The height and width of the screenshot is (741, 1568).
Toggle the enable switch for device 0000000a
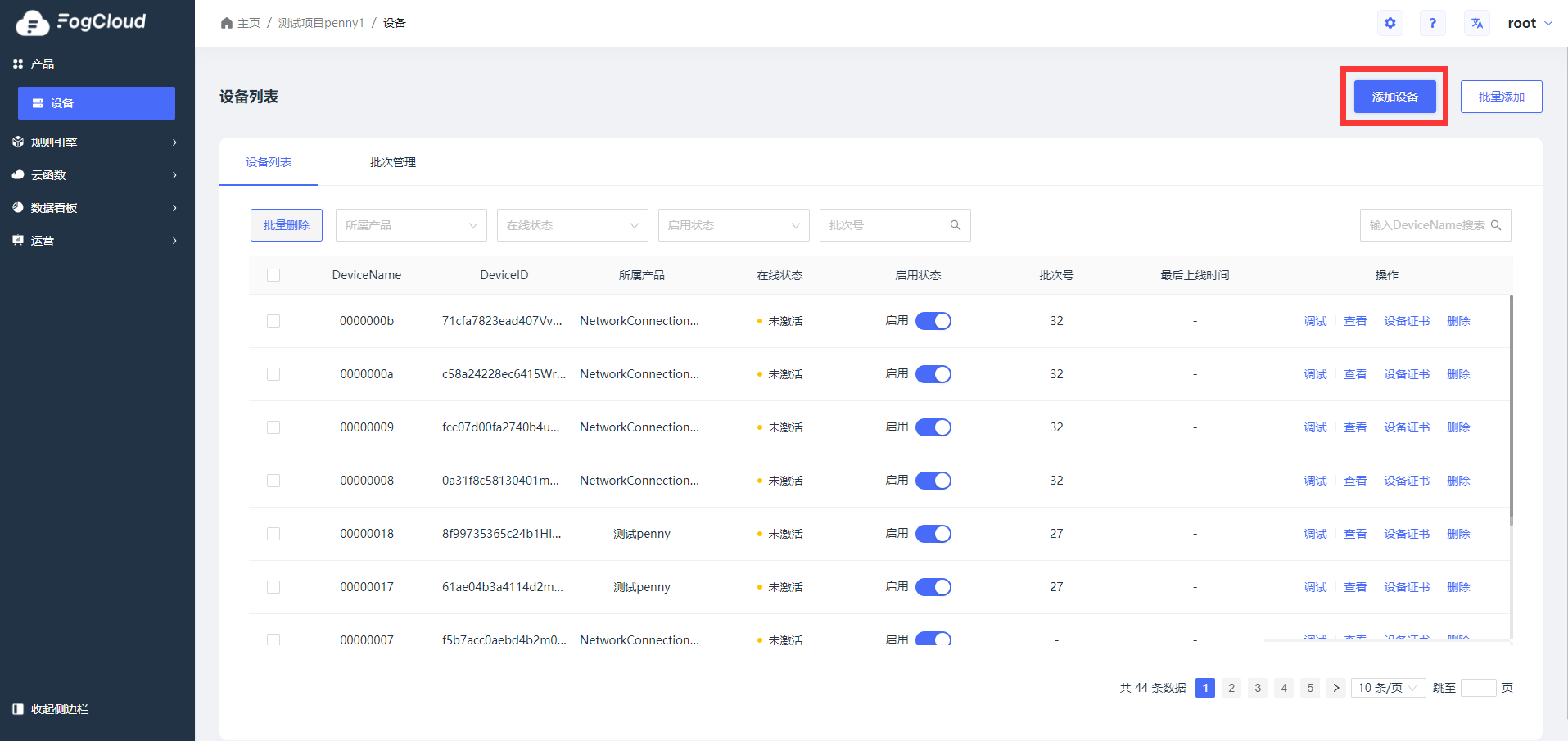(x=933, y=374)
